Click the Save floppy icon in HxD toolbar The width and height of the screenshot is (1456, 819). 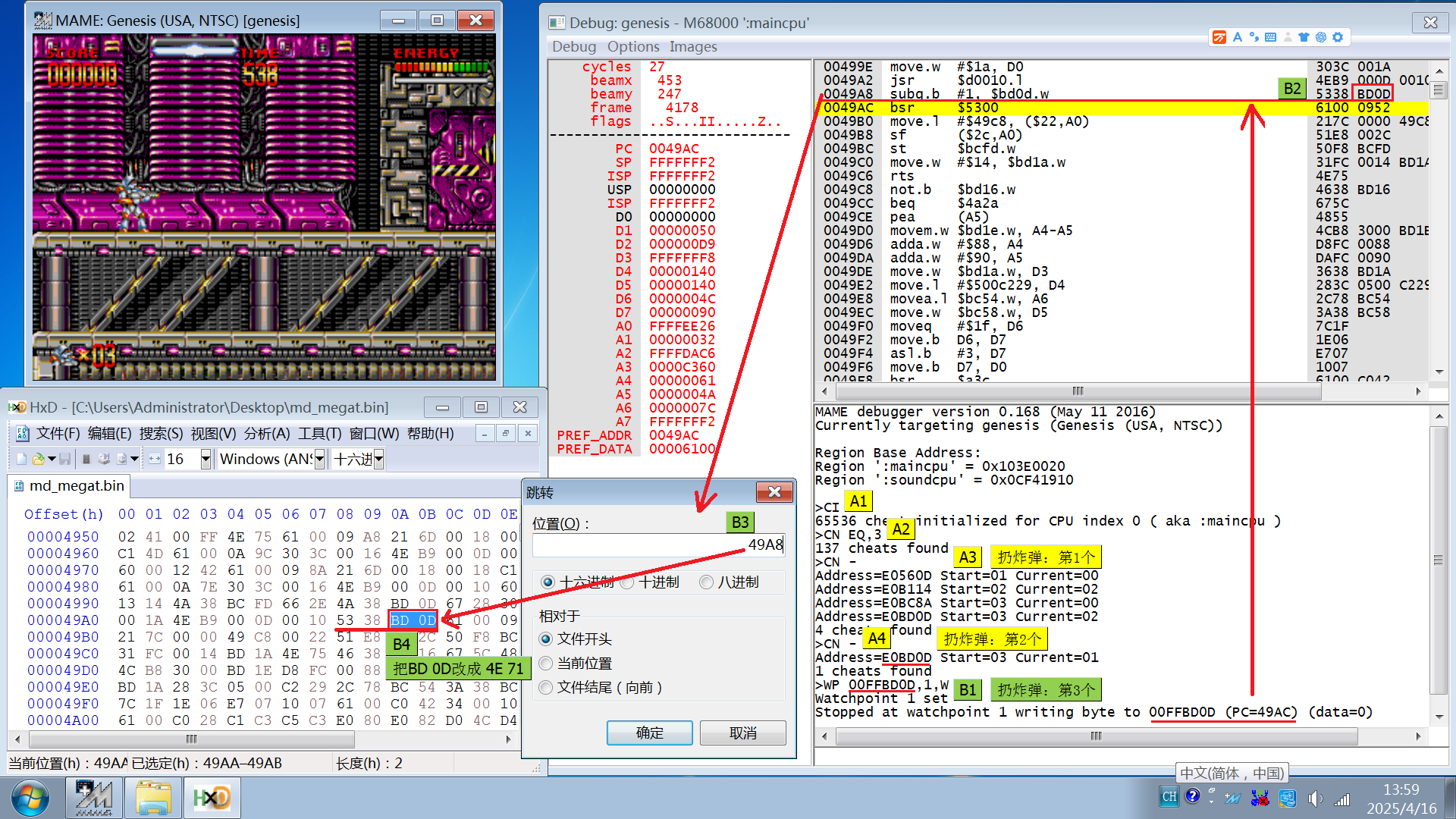(65, 459)
